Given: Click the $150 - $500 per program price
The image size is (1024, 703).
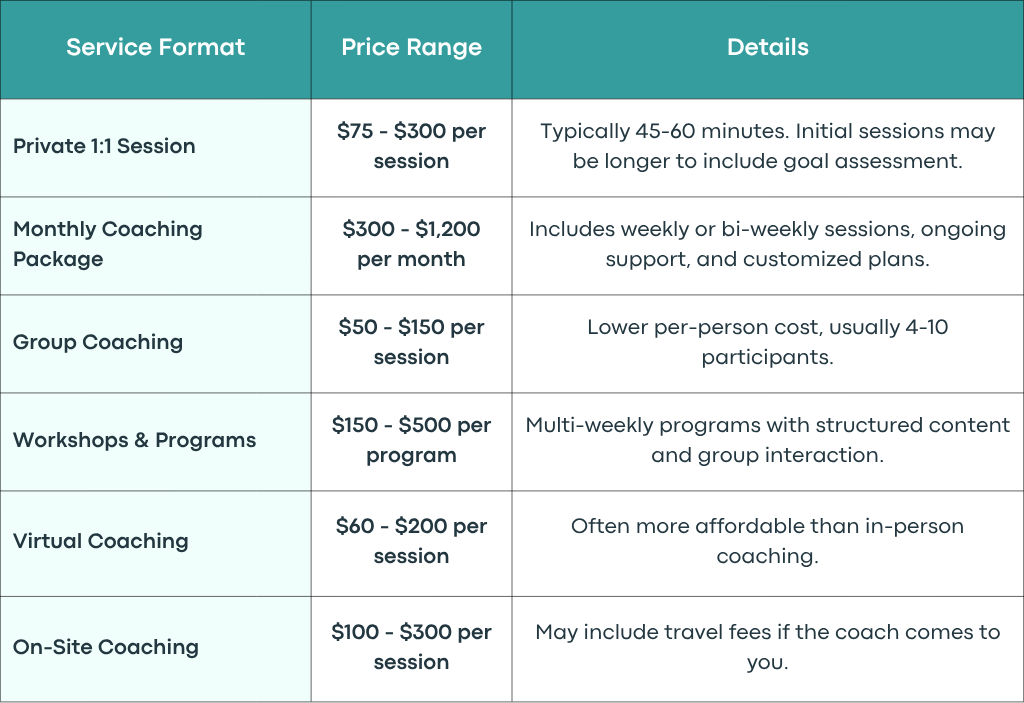Looking at the screenshot, I should click(x=411, y=440).
